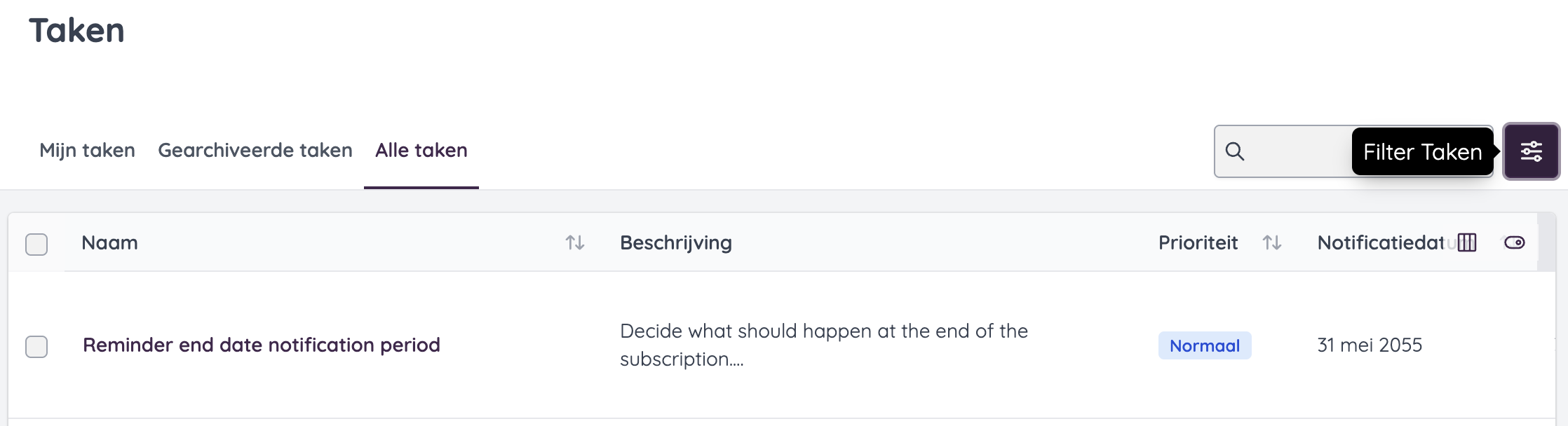1568x426 pixels.
Task: Open the Filter Taken options button
Action: [1531, 151]
